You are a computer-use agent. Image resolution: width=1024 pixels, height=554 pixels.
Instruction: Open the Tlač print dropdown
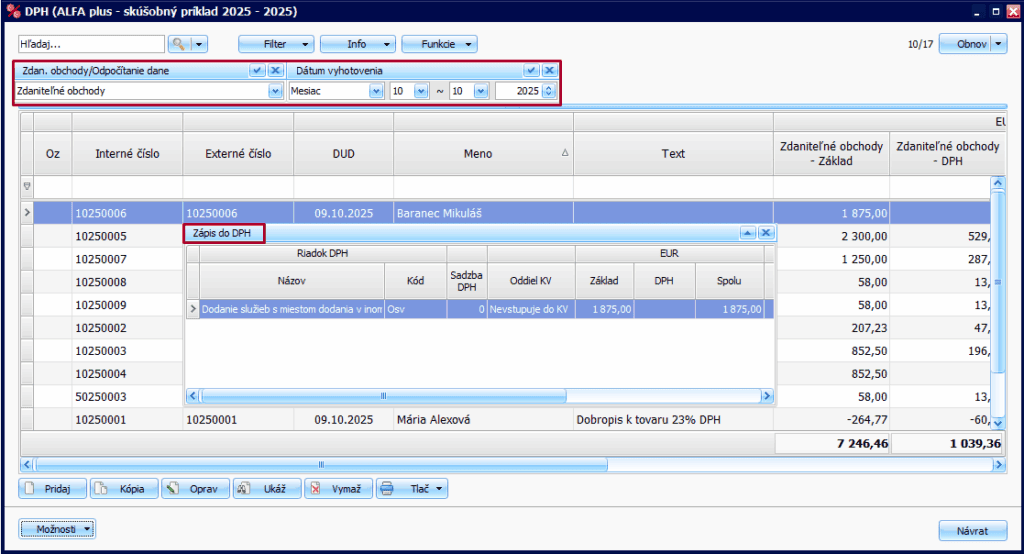point(412,489)
